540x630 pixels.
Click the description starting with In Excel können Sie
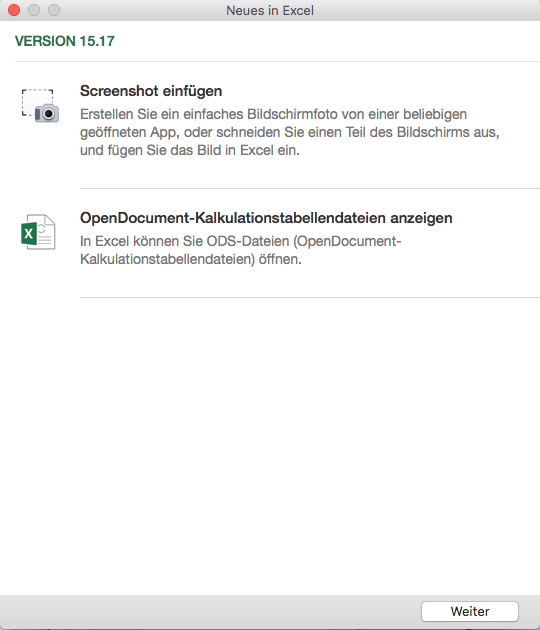point(241,250)
